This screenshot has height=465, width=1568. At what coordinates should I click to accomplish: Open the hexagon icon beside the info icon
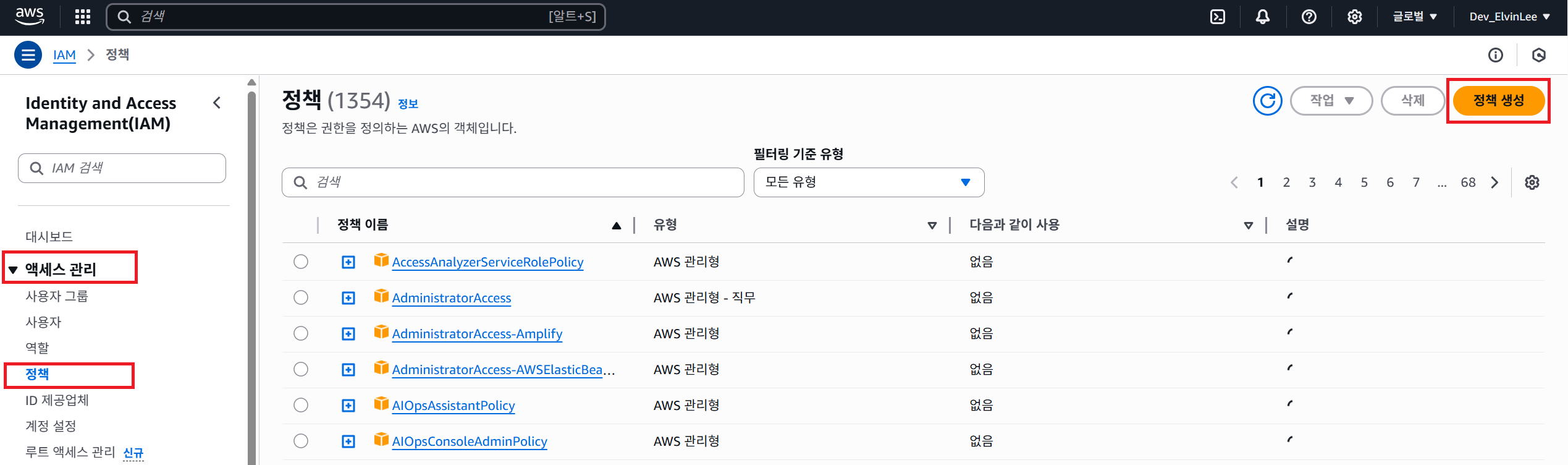point(1539,55)
